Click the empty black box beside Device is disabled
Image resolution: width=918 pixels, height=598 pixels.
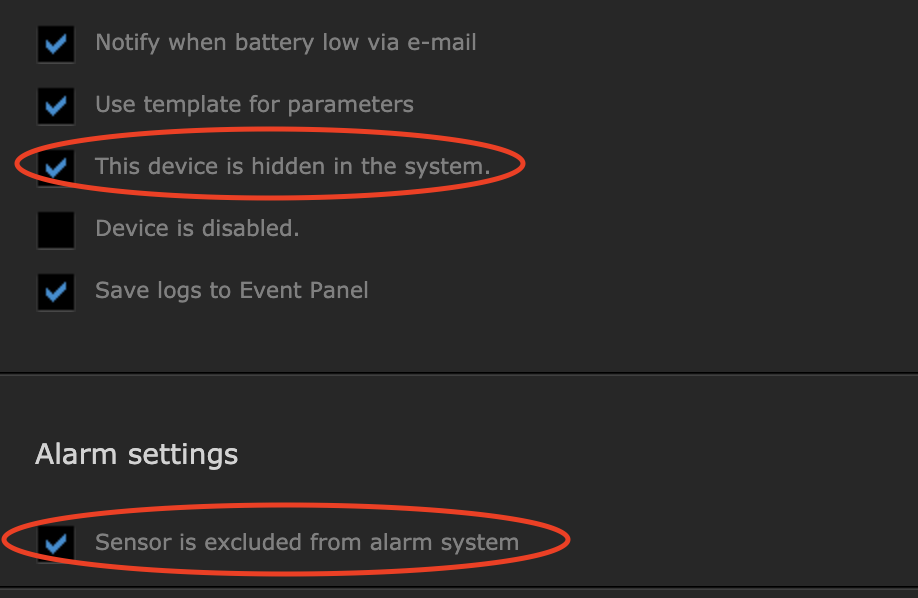click(56, 229)
